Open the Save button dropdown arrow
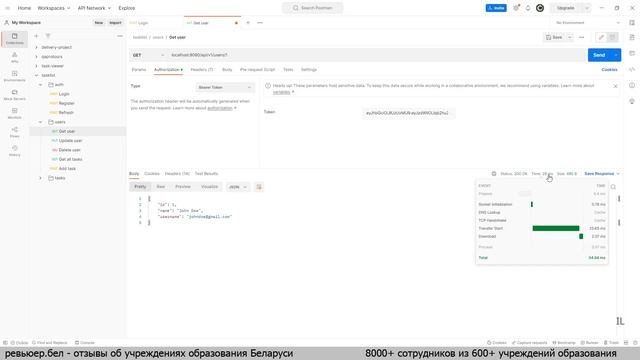Viewport: 640px width, 360px height. (570, 37)
